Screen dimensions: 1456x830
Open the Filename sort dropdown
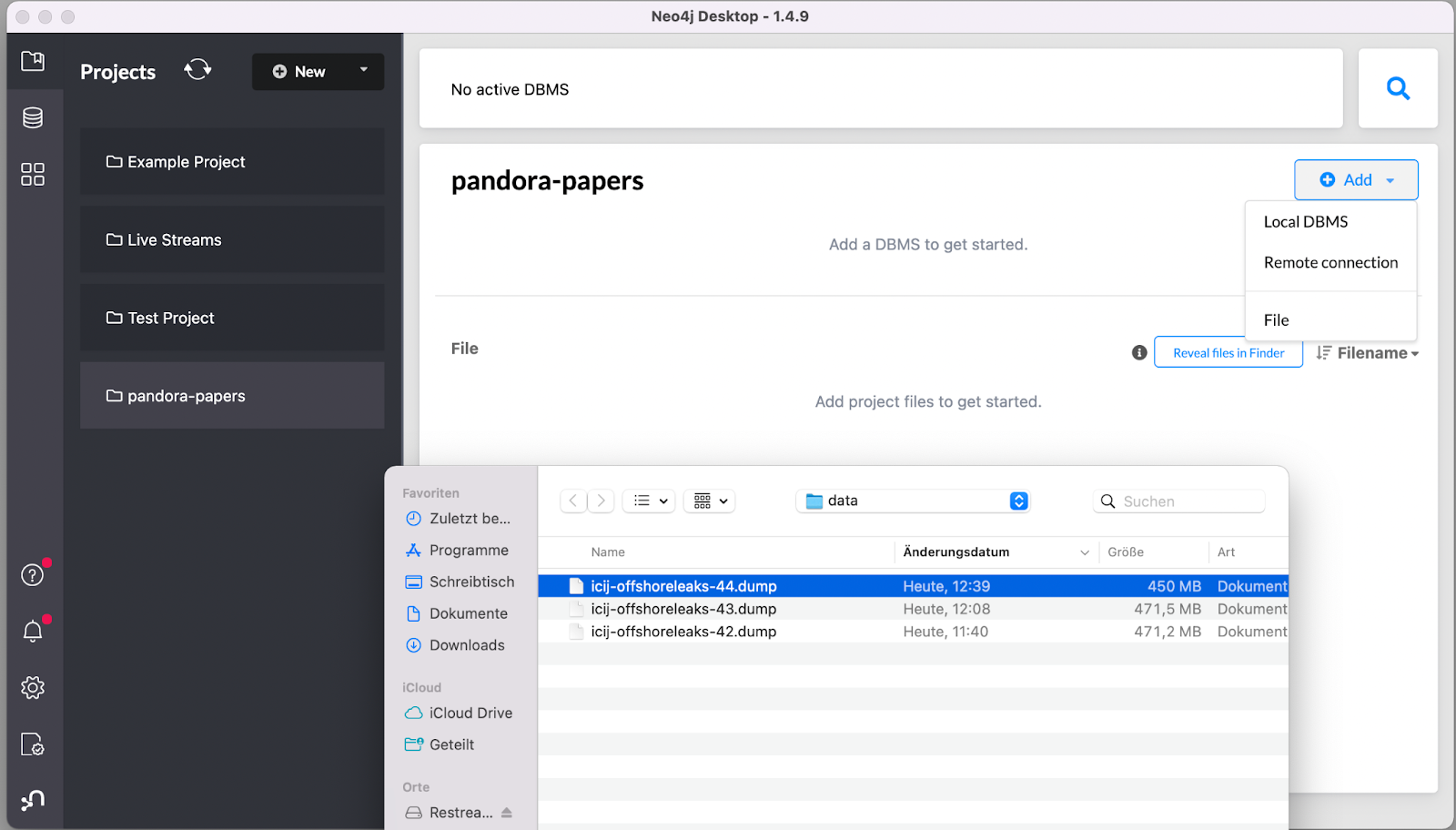pos(1368,353)
